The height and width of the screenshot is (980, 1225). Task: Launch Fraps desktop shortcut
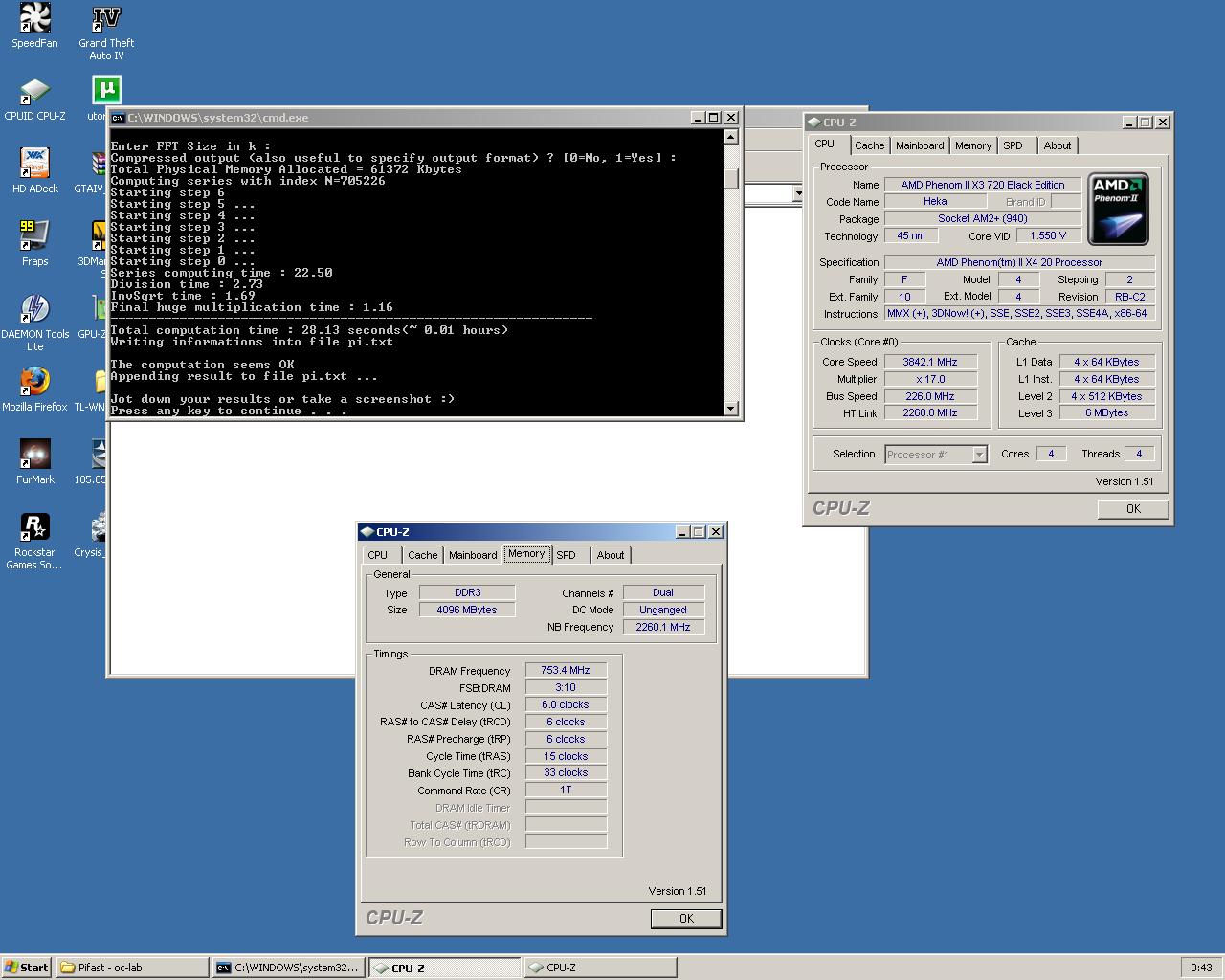[34, 244]
